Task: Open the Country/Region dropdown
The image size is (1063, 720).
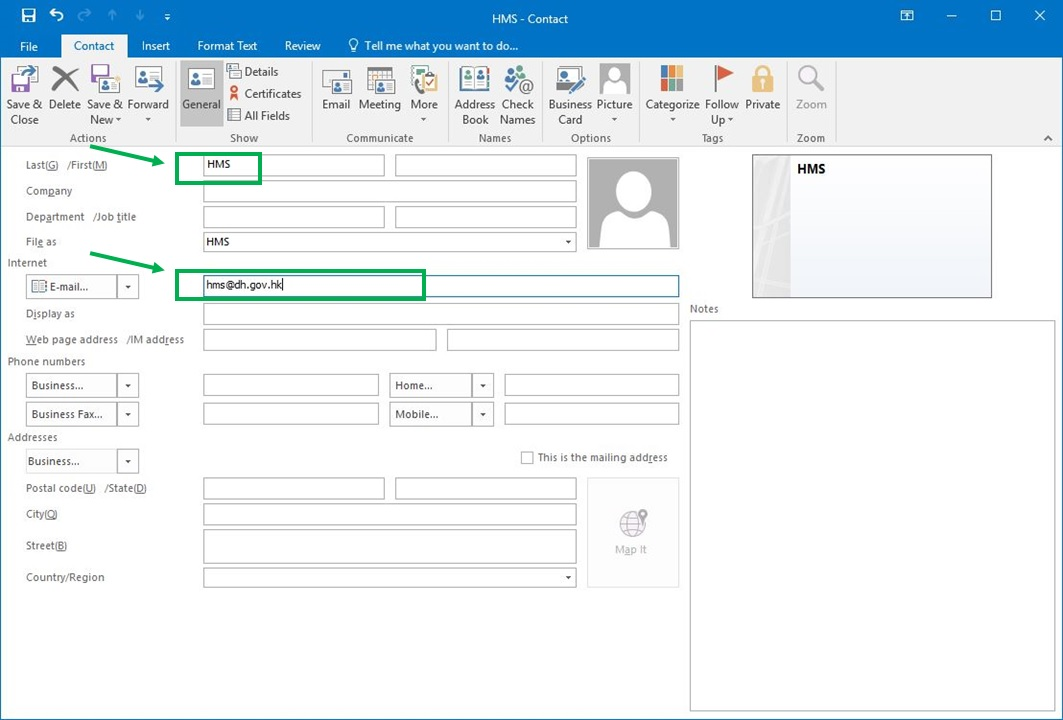Action: coord(567,577)
